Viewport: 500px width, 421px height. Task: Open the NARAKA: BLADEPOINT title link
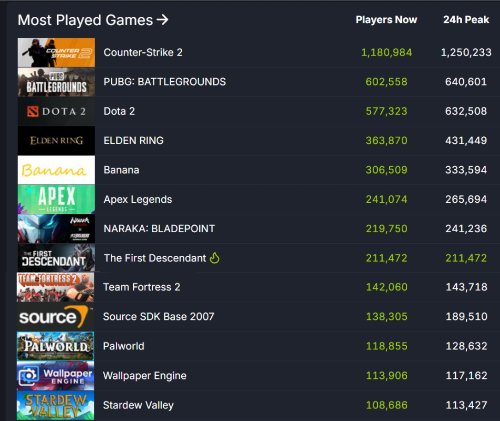(159, 229)
